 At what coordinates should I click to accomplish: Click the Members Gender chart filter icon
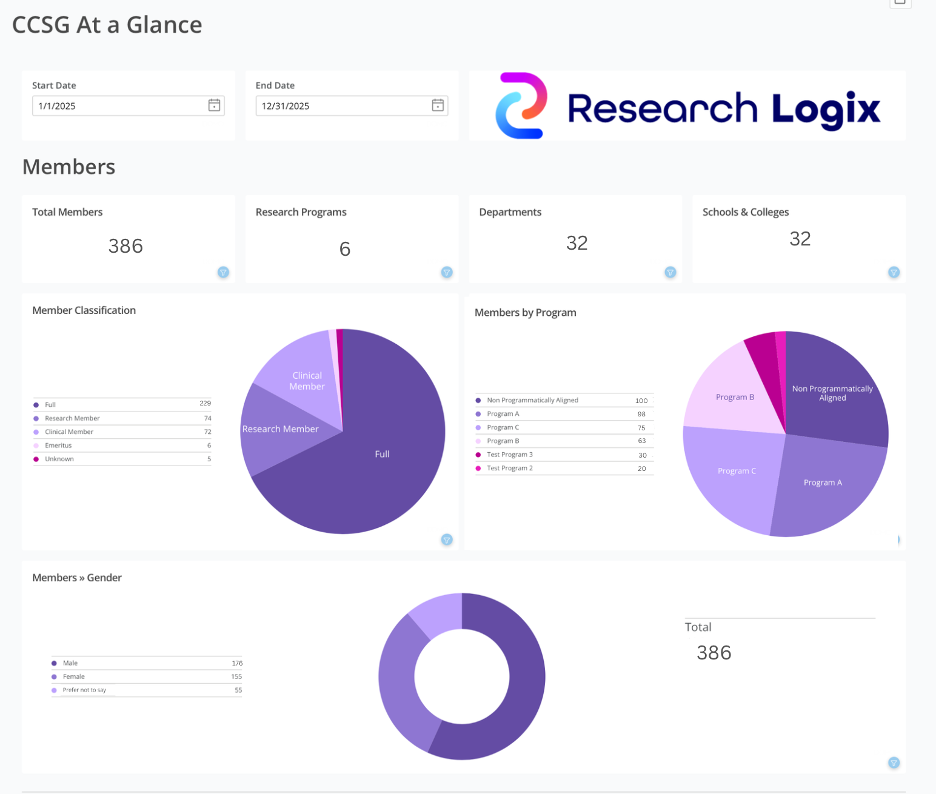tap(894, 763)
